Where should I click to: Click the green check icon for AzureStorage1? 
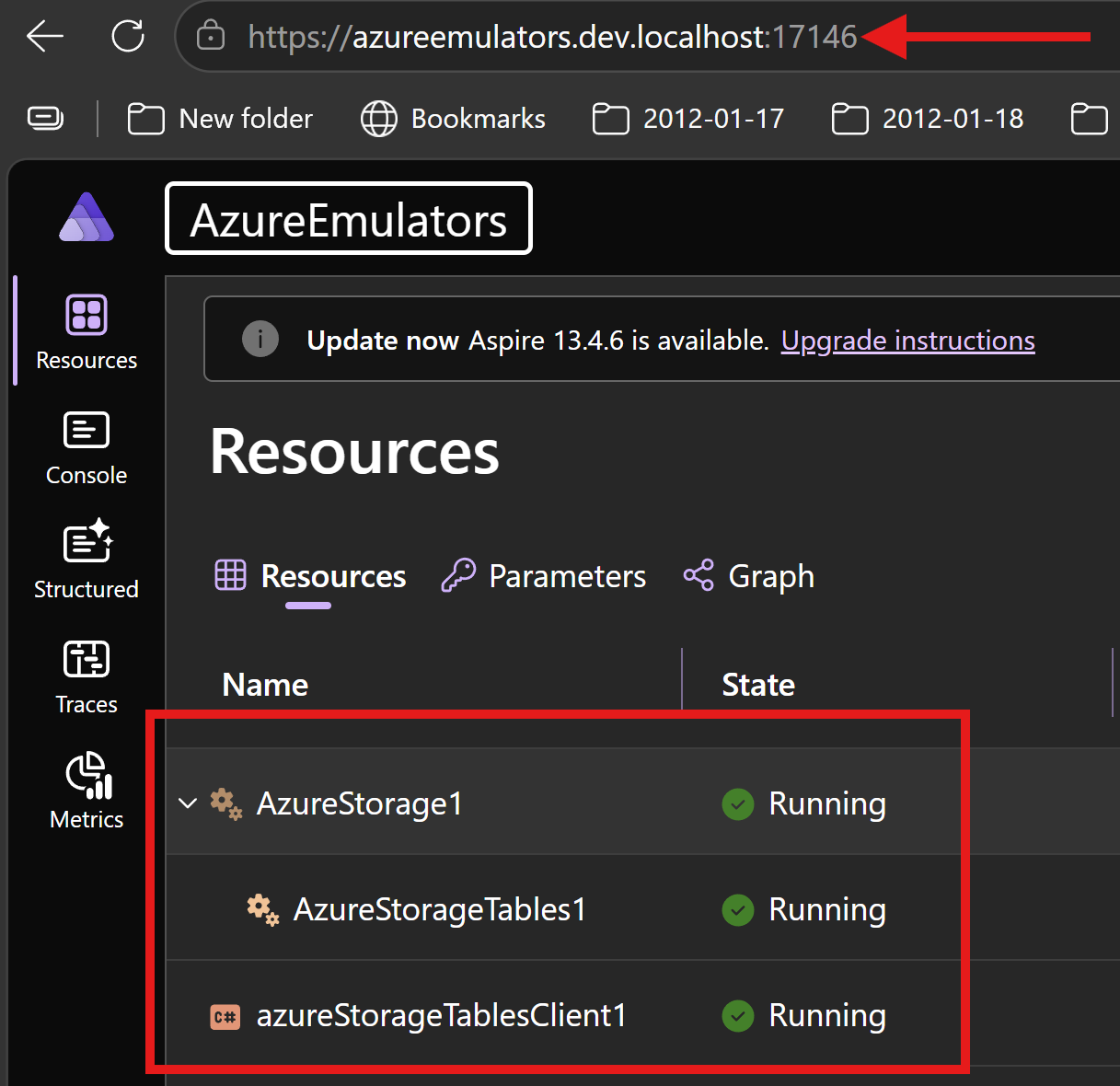(738, 804)
